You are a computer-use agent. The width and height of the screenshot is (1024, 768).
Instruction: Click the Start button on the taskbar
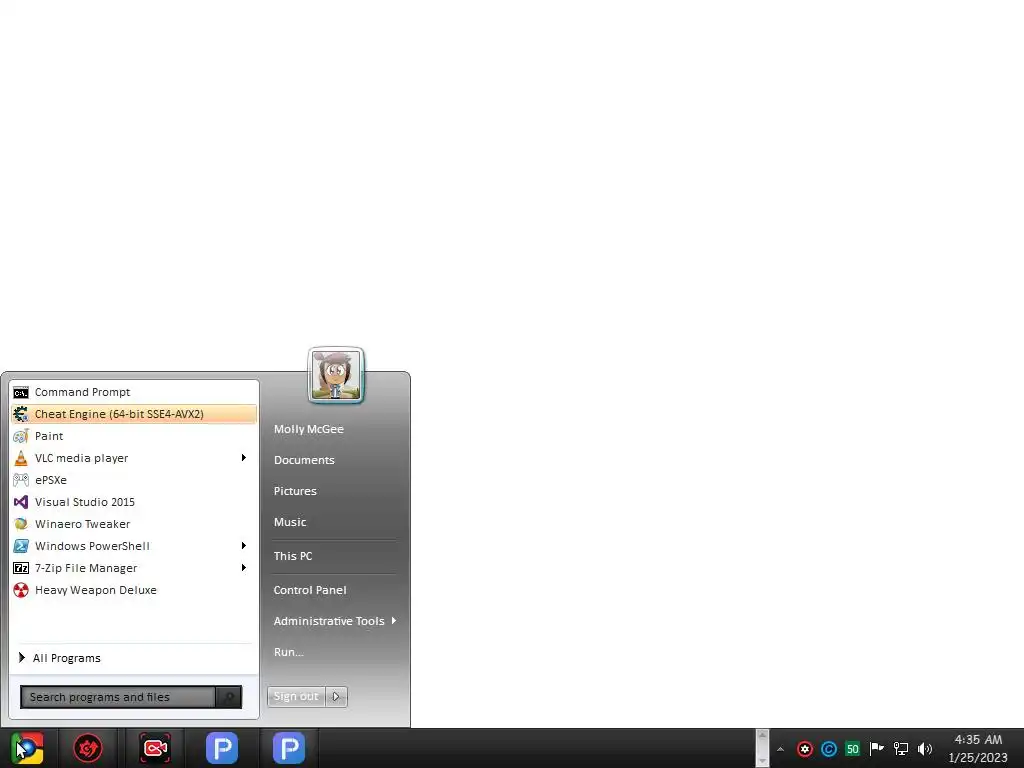click(x=27, y=748)
